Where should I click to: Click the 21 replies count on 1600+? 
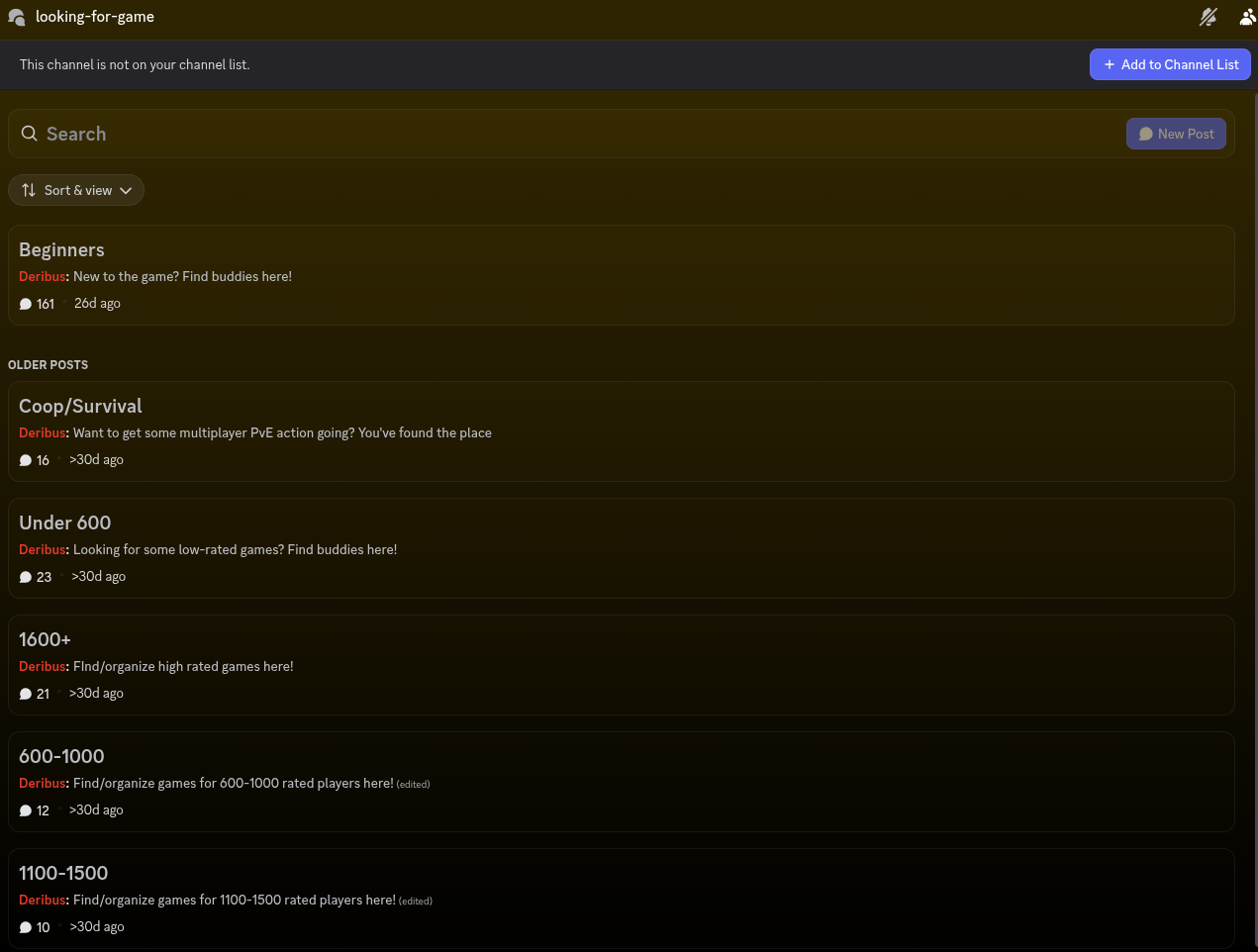click(x=44, y=694)
